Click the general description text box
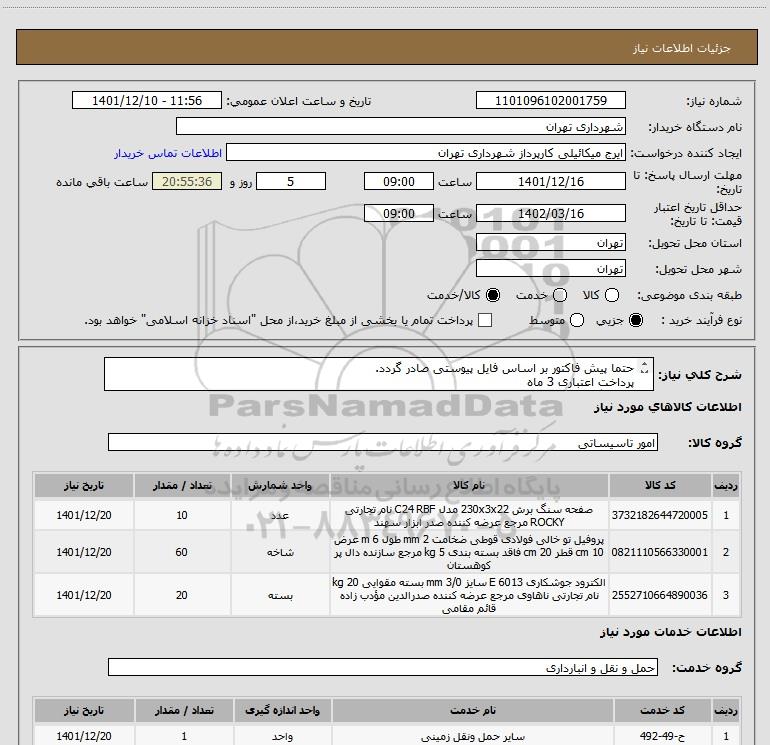Image resolution: width=770 pixels, height=745 pixels. tap(379, 375)
